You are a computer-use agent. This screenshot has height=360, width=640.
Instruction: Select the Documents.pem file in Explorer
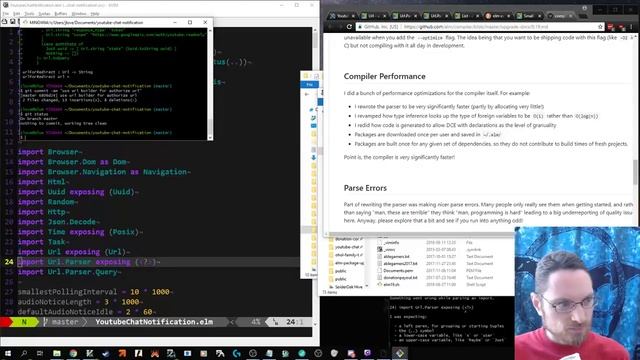(398, 271)
